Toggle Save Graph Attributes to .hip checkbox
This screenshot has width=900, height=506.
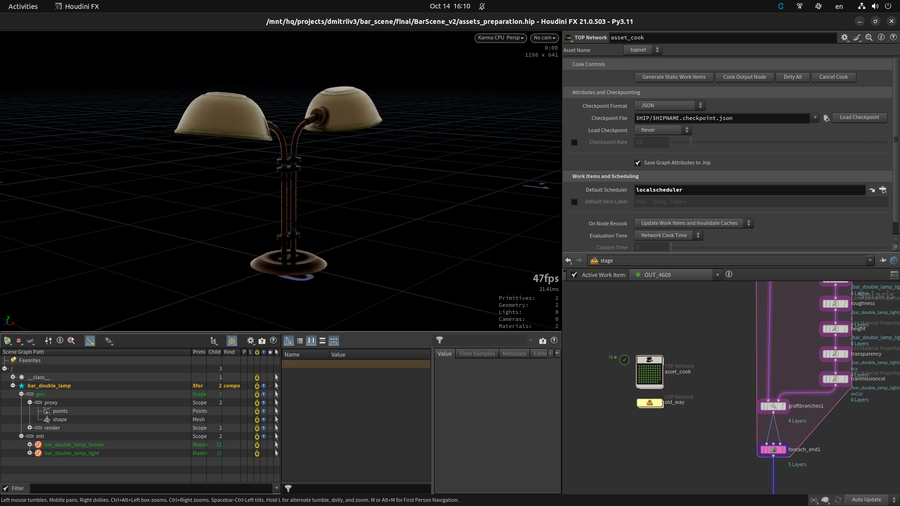[638, 162]
